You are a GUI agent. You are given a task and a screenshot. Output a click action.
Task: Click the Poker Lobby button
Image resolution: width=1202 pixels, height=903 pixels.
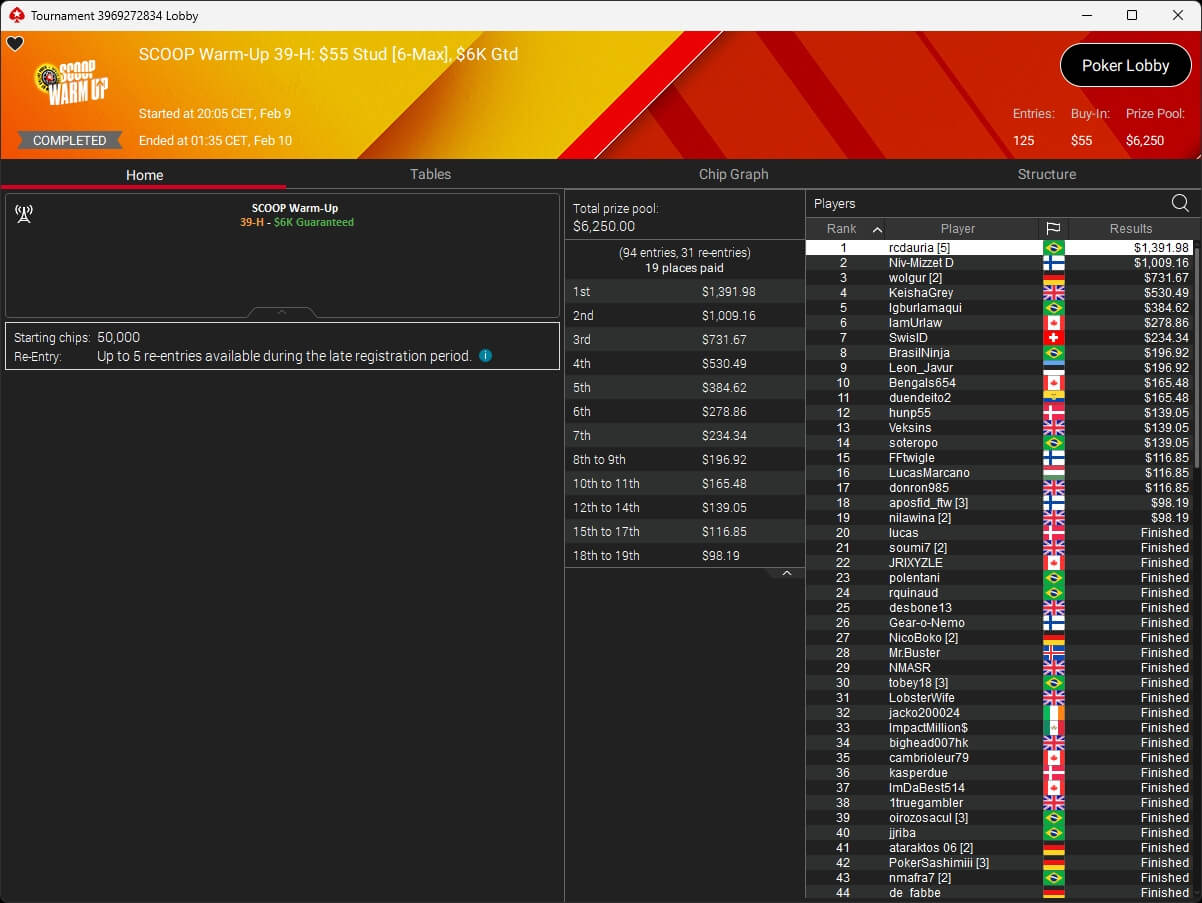(x=1125, y=66)
